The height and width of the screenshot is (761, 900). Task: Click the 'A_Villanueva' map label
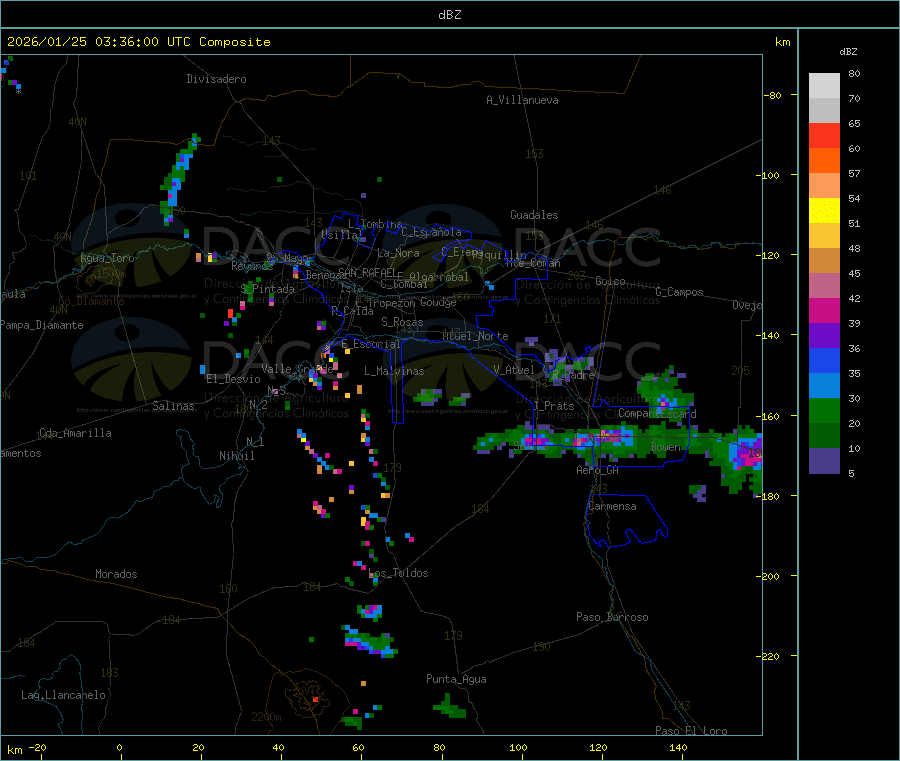click(522, 100)
